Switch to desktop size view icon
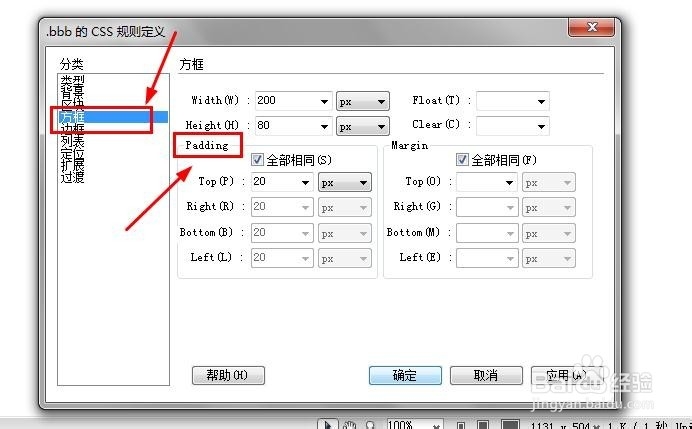Image resolution: width=692 pixels, height=429 pixels. click(510, 425)
